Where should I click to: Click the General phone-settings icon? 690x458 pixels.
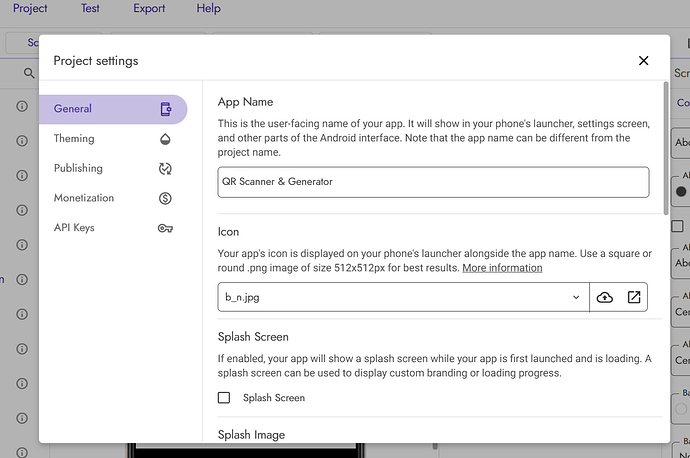(165, 109)
